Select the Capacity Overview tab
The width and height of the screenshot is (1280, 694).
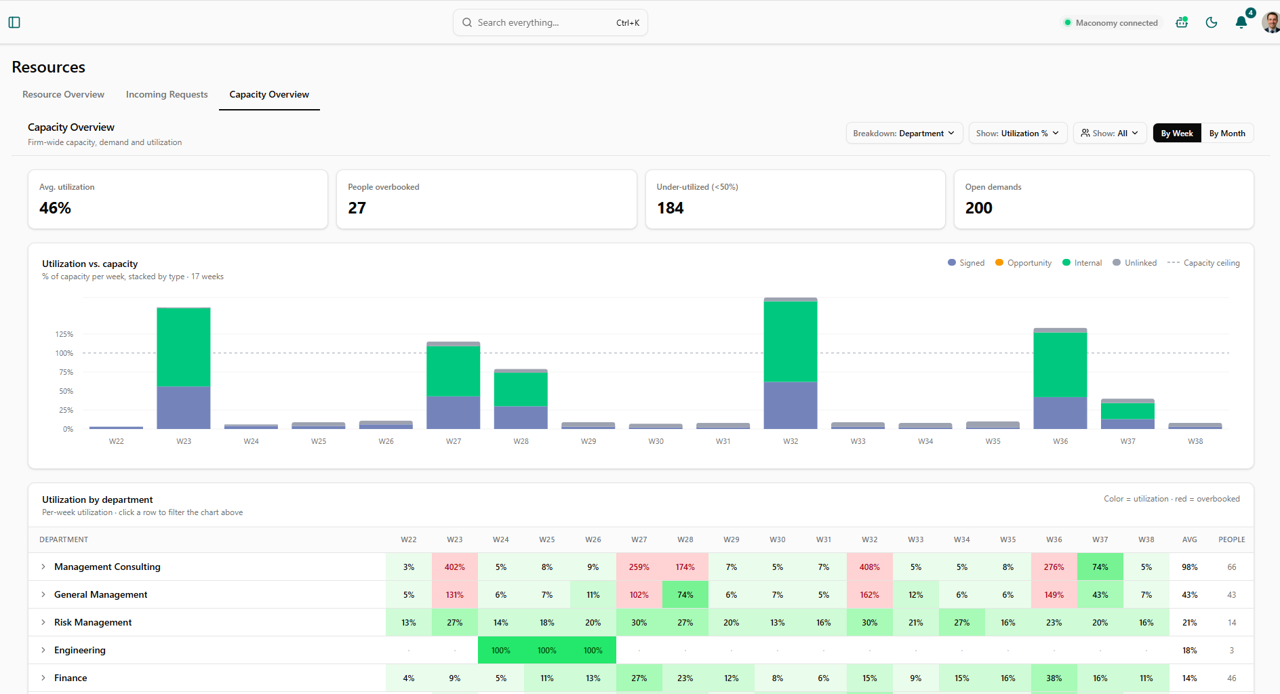(x=269, y=95)
